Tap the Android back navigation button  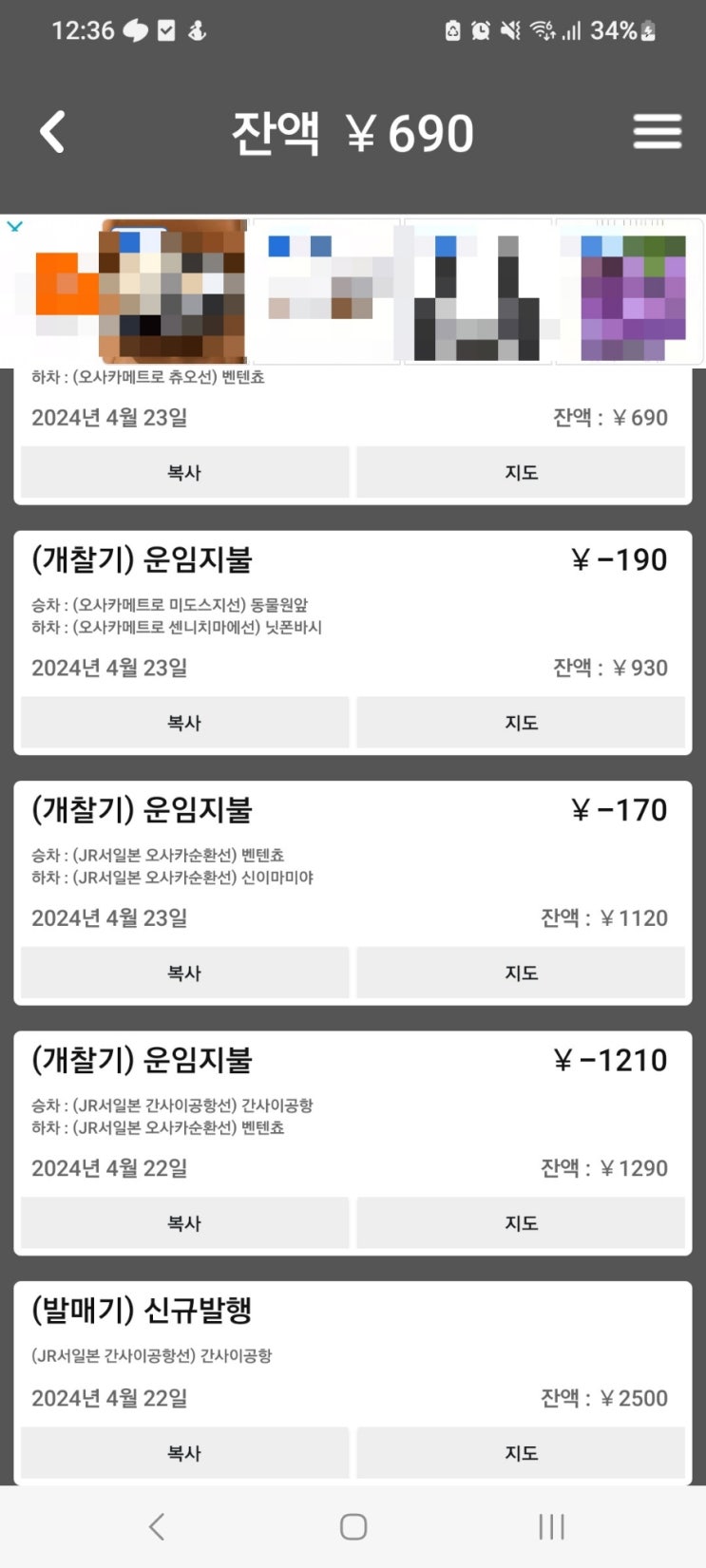pyautogui.click(x=158, y=1526)
